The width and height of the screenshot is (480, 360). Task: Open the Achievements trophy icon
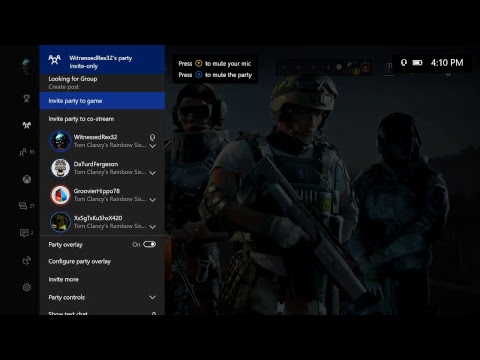[27, 98]
